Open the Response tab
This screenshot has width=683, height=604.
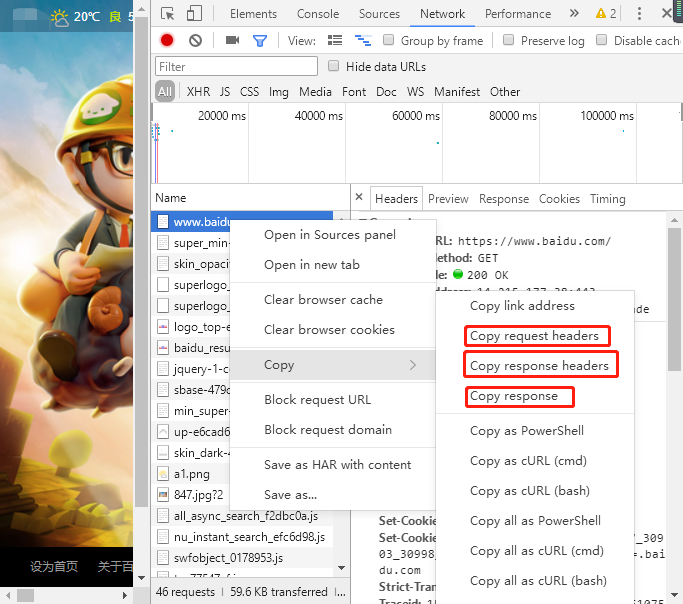click(x=504, y=199)
